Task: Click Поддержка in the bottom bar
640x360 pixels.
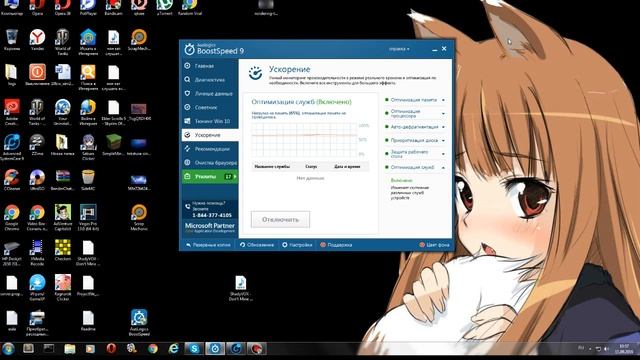Action: pos(336,245)
